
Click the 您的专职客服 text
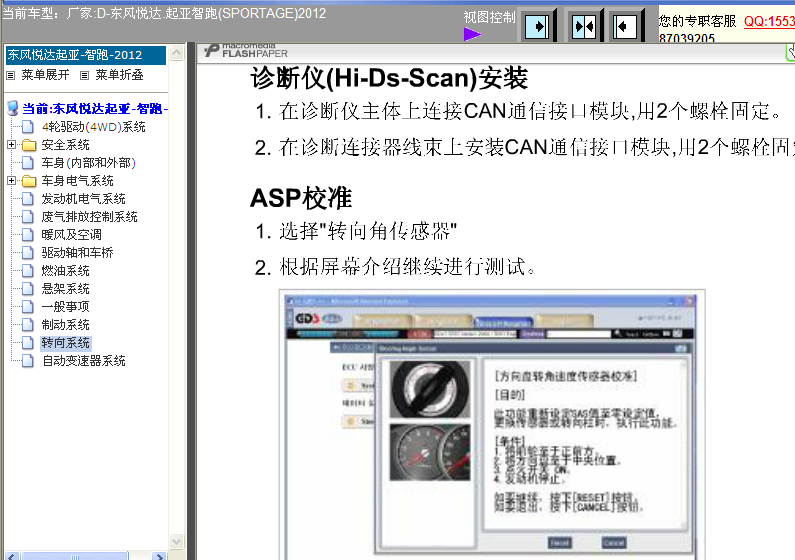click(x=697, y=21)
